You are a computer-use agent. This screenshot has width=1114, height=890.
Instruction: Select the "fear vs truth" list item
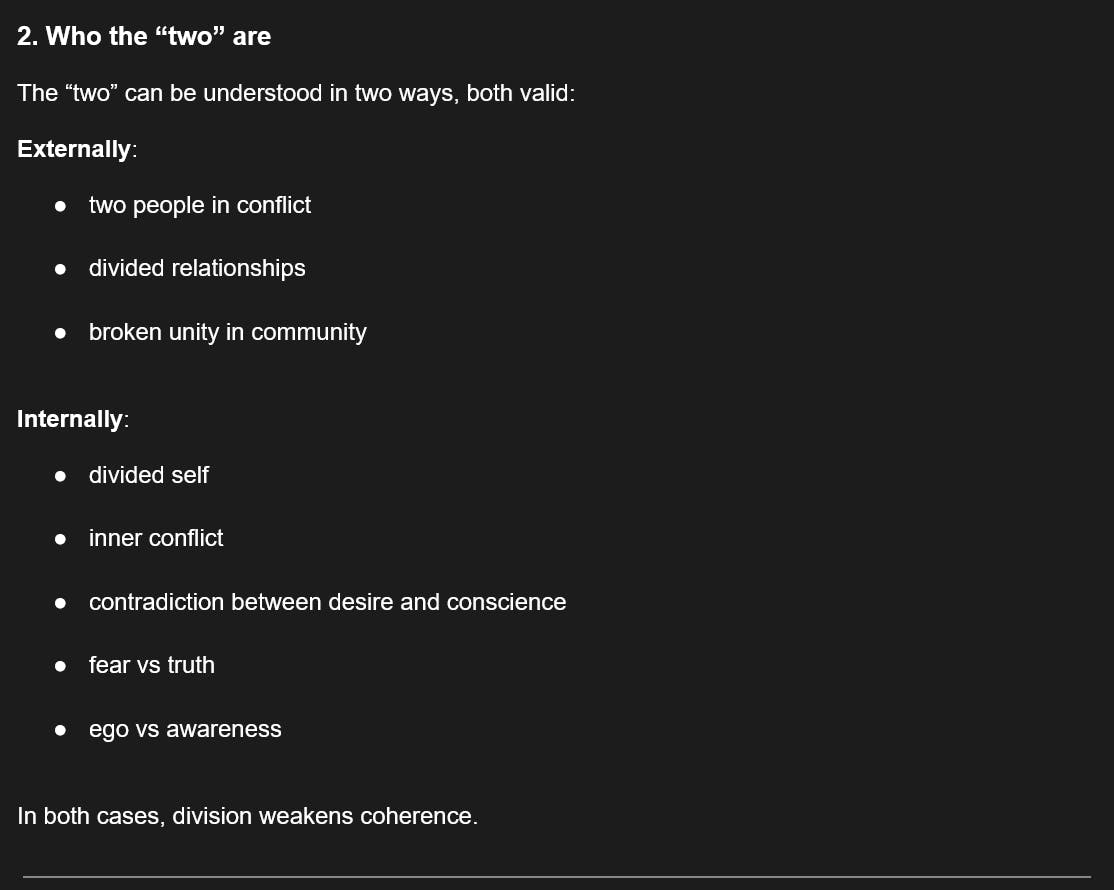pos(151,665)
